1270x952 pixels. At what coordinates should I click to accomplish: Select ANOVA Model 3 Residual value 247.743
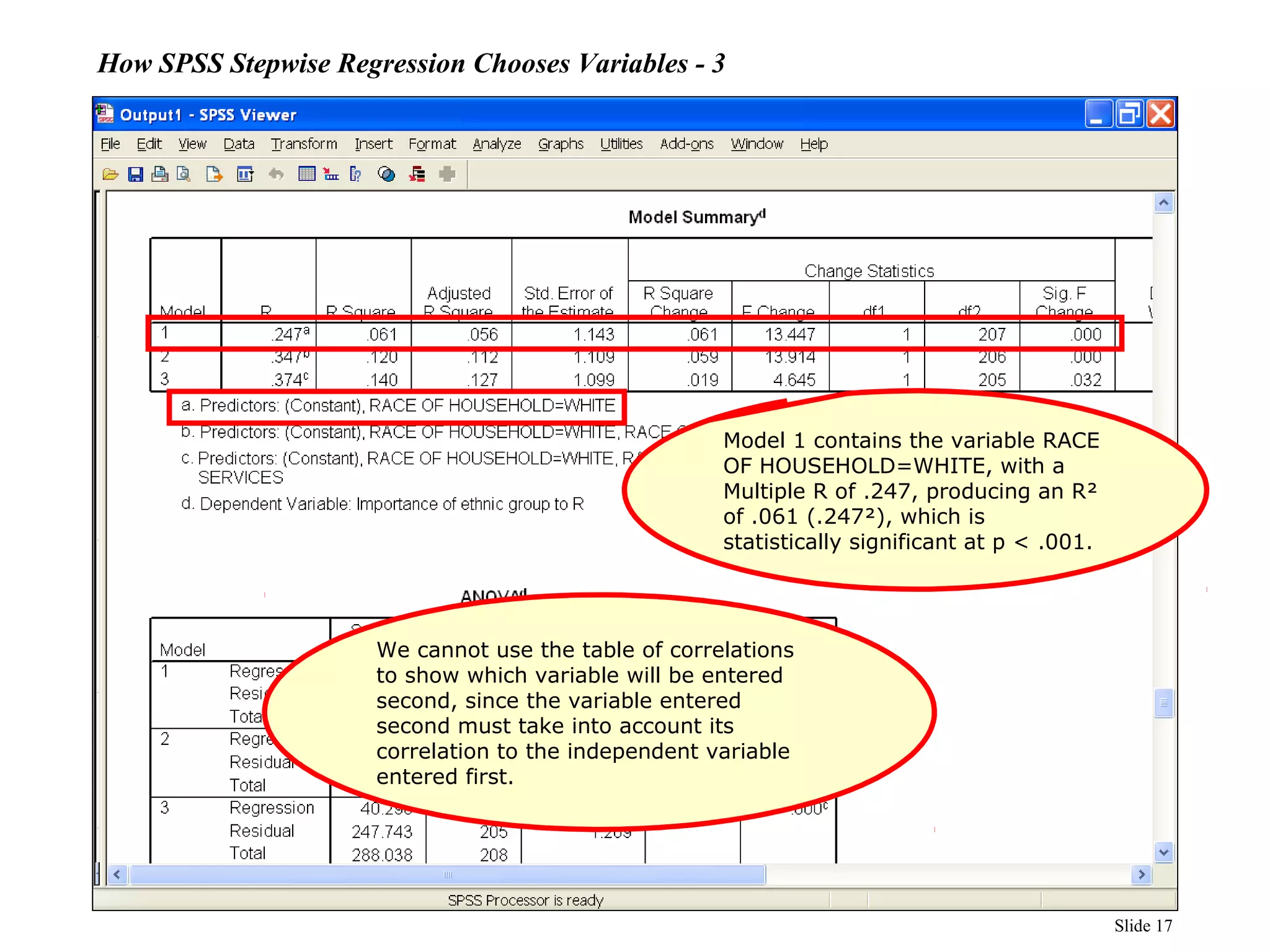click(x=381, y=832)
